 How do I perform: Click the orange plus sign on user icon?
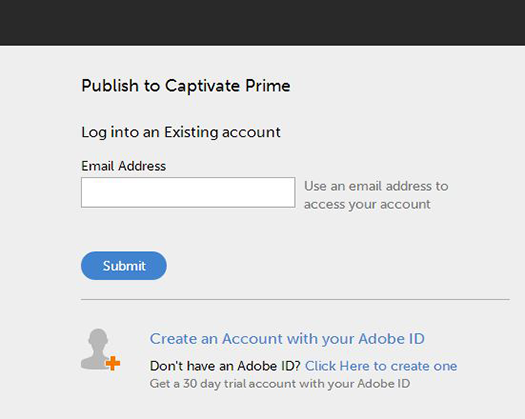pyautogui.click(x=113, y=363)
